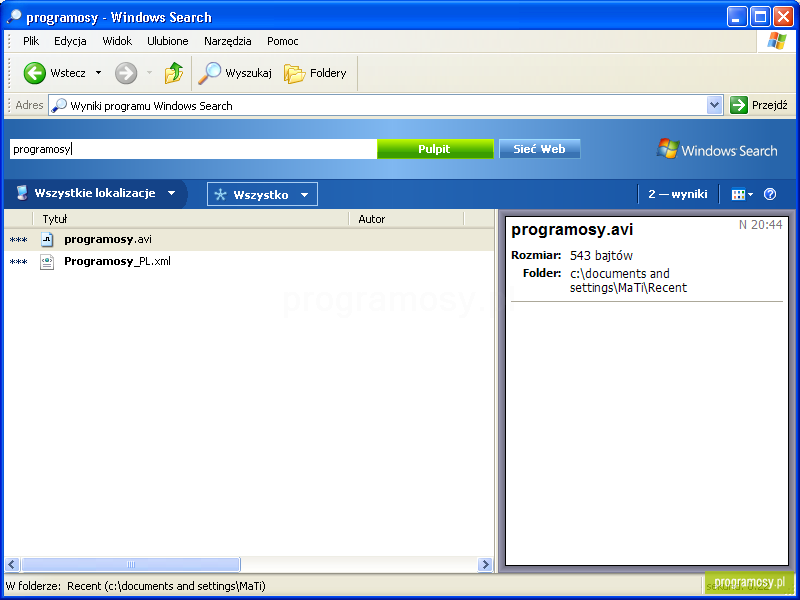This screenshot has width=800, height=600.
Task: Go up one folder level icon
Action: 173,73
